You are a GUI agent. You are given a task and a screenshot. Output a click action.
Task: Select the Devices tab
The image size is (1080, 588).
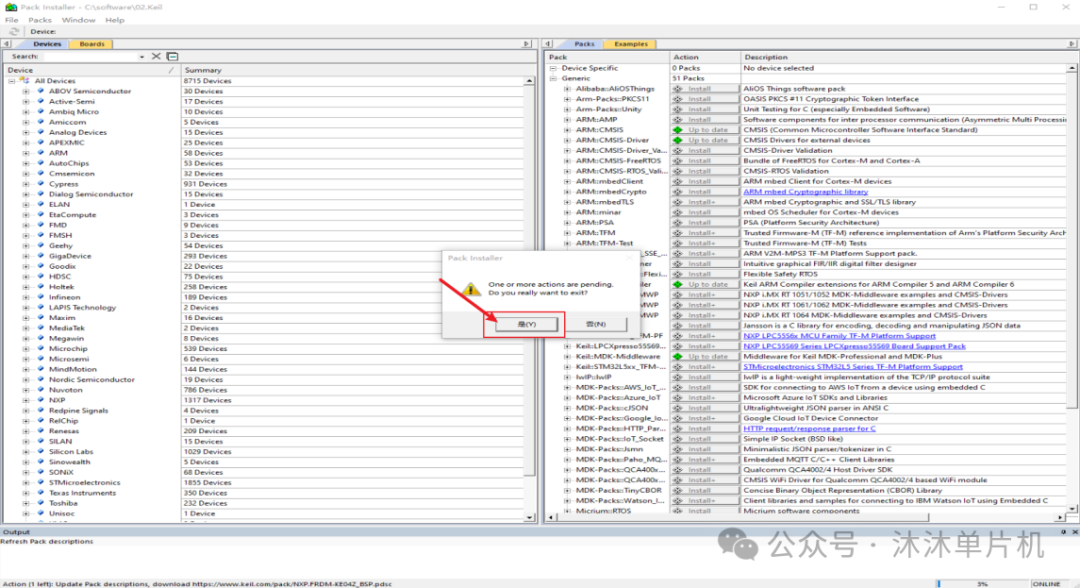47,44
